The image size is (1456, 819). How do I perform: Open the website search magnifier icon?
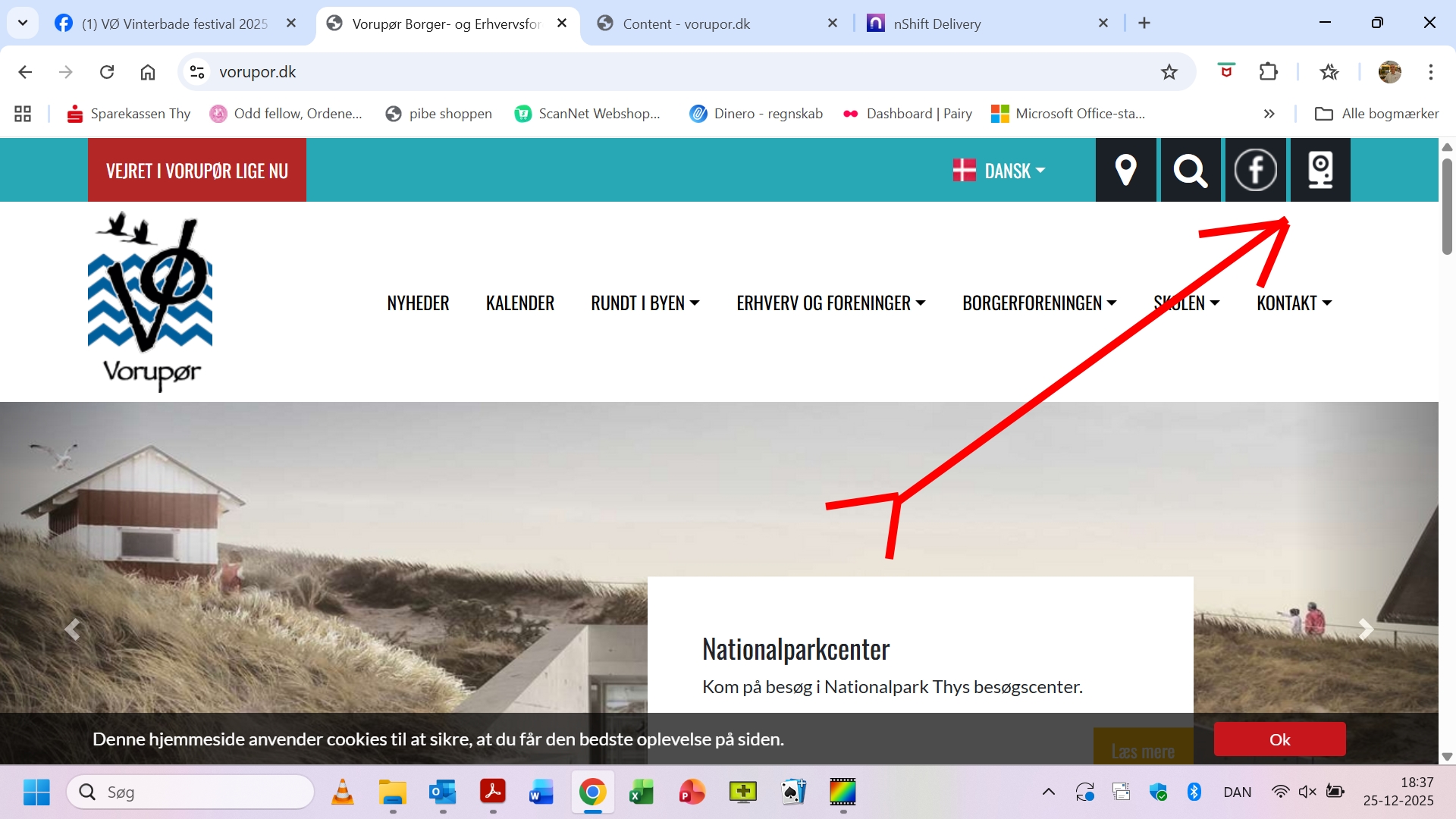(x=1190, y=170)
